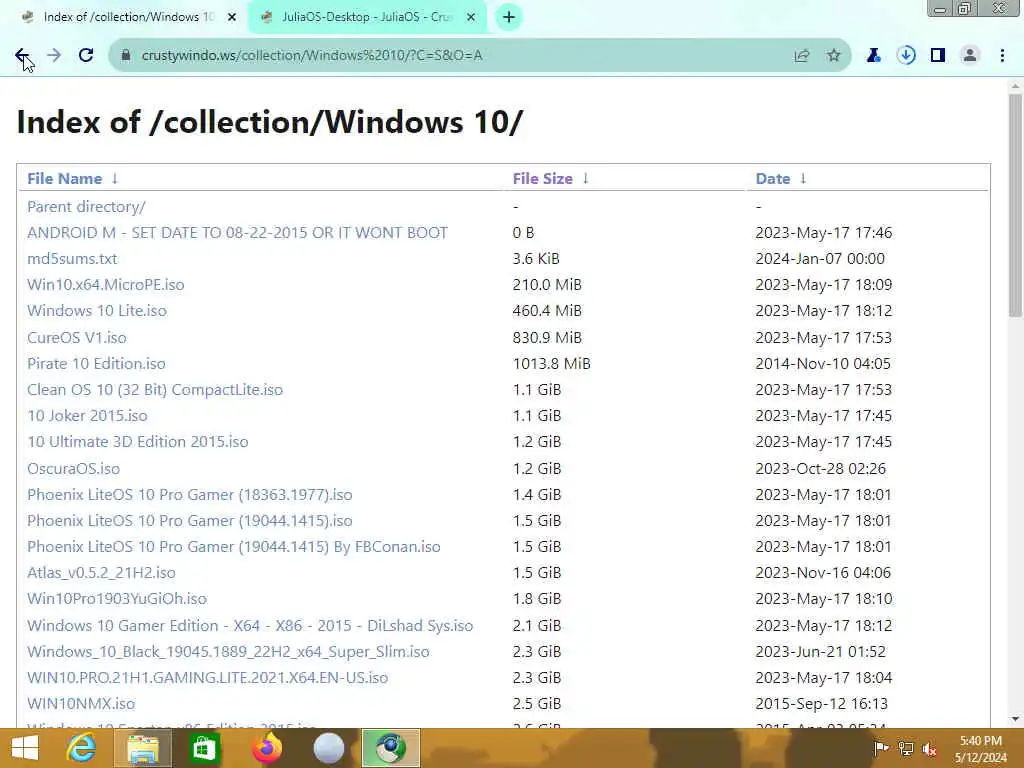Viewport: 1024px width, 768px height.
Task: Switch to the JuliaOS-Desktop tab
Action: pyautogui.click(x=367, y=17)
